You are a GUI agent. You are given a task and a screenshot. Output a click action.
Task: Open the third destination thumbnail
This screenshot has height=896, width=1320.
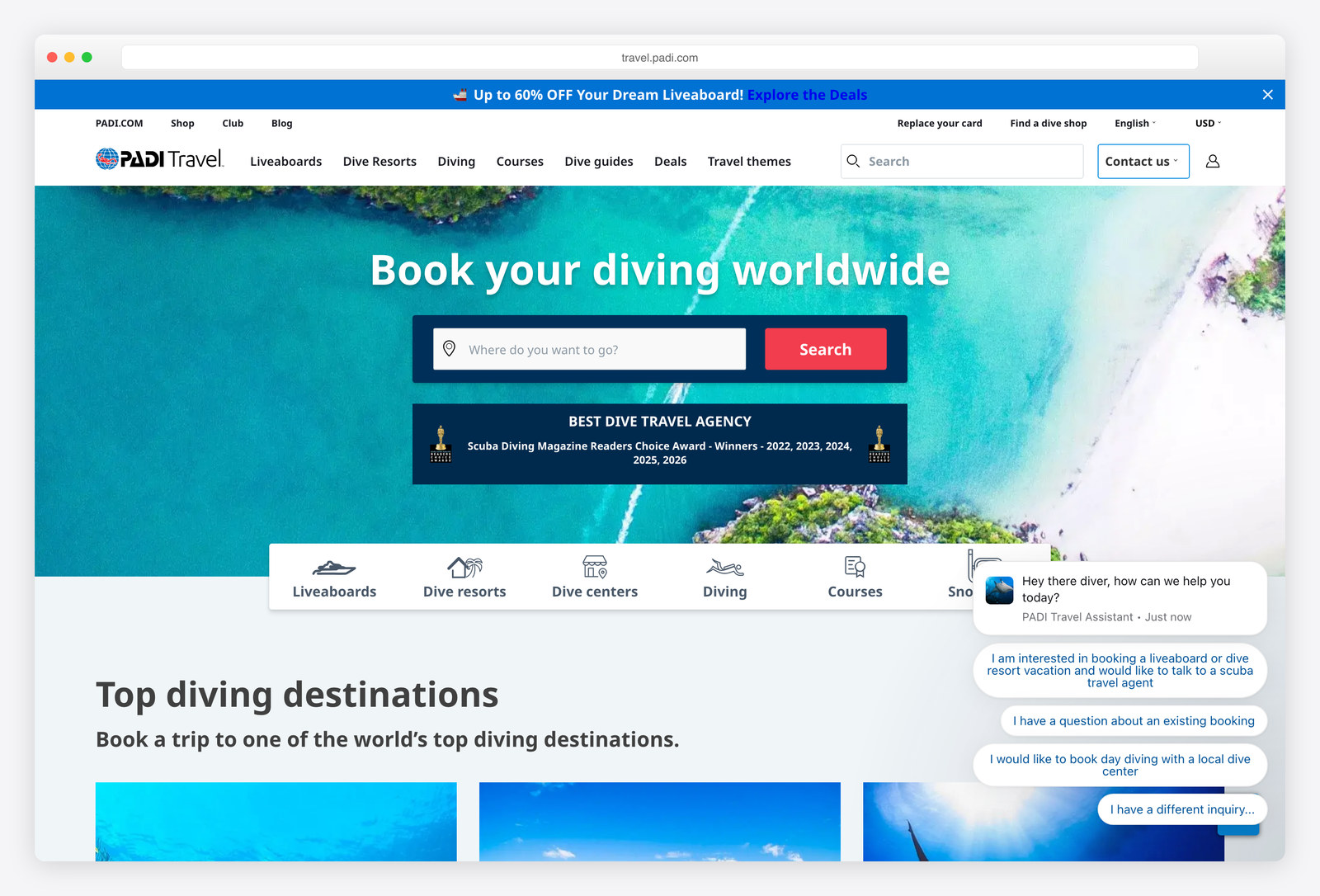(x=1044, y=822)
